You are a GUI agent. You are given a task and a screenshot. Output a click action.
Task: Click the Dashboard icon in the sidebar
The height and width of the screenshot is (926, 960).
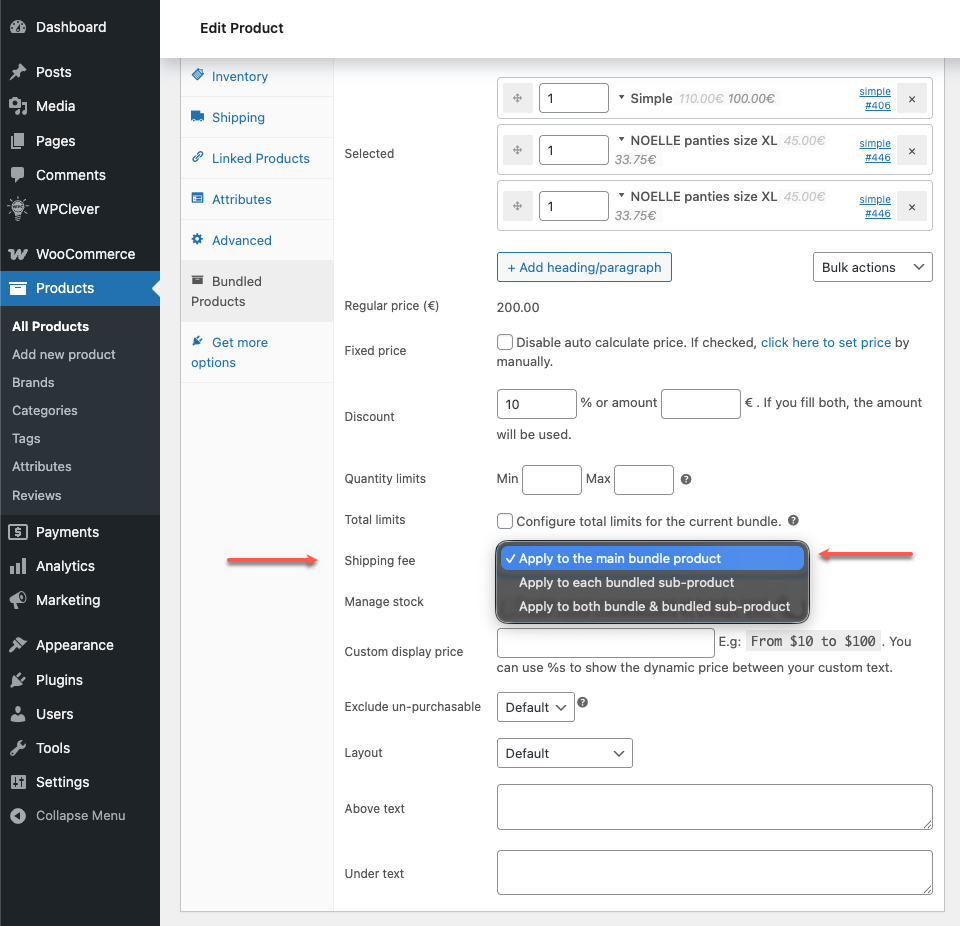coord(18,27)
